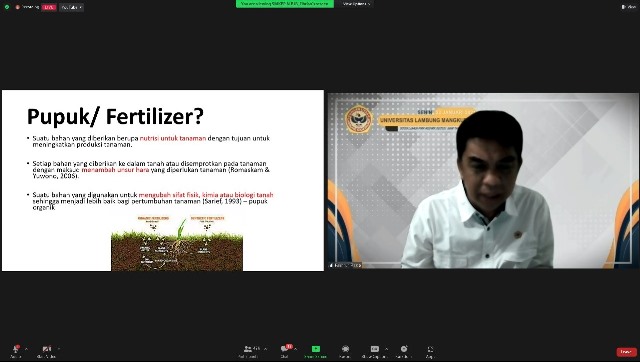Click the red LIVE indicator badge
The image size is (640, 362).
pos(49,7)
